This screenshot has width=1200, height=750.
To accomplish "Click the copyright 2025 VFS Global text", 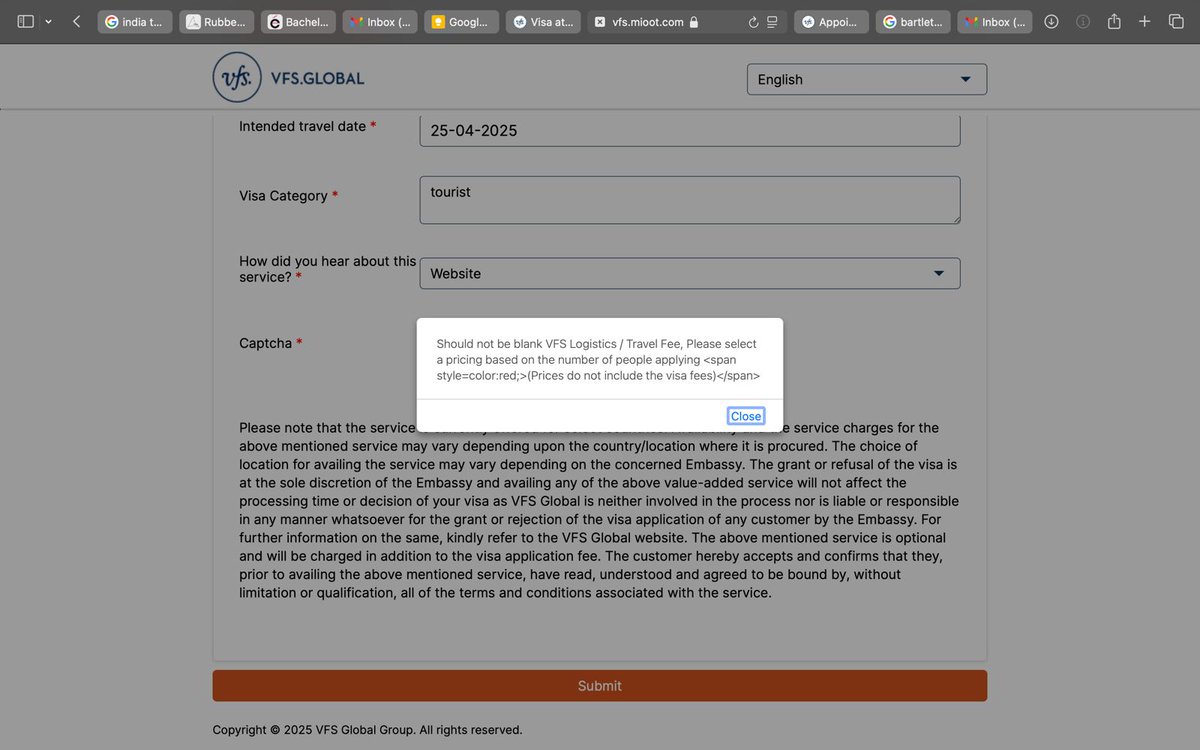I will (x=367, y=730).
